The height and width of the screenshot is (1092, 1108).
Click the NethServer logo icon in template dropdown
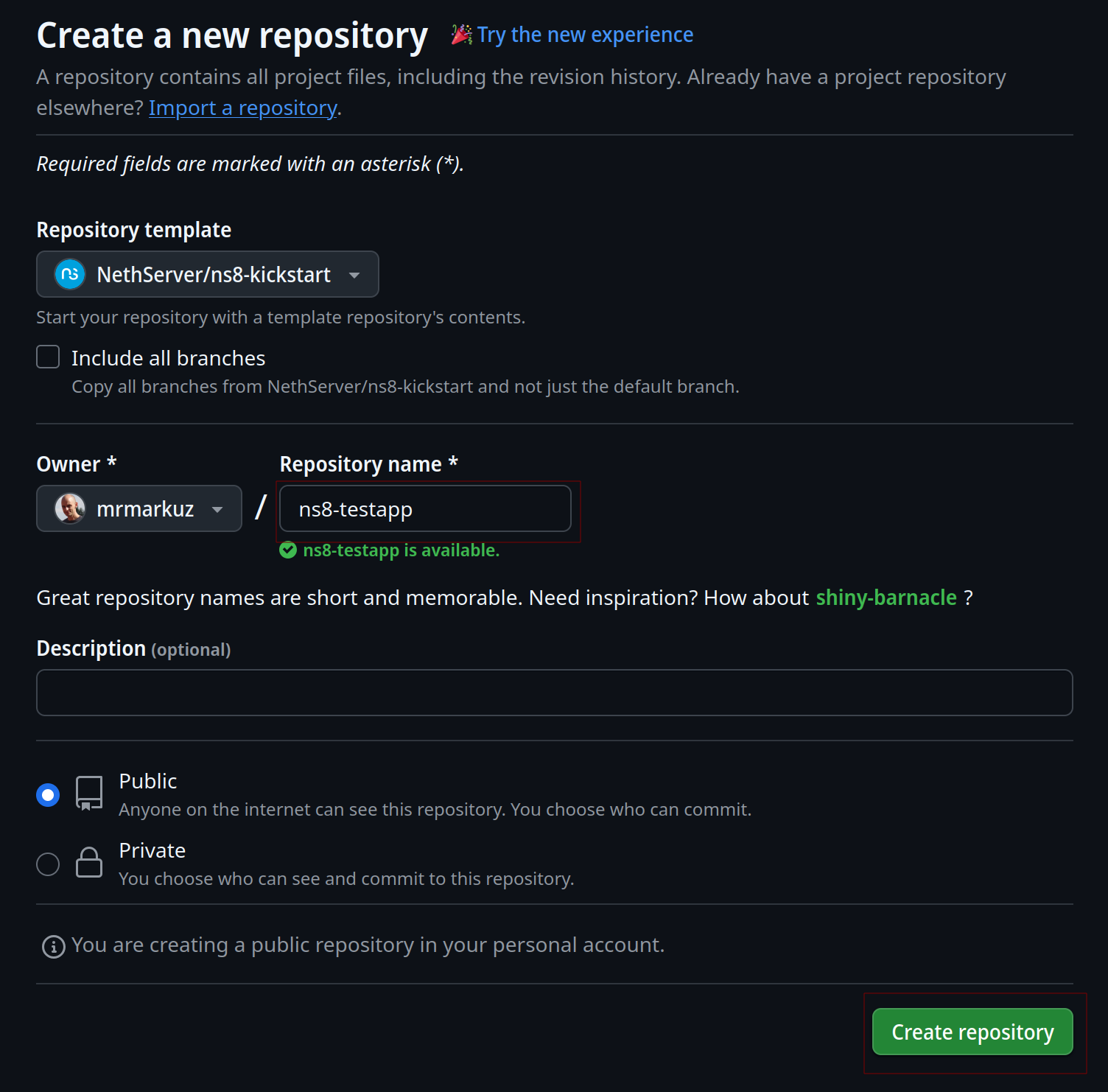tap(70, 275)
